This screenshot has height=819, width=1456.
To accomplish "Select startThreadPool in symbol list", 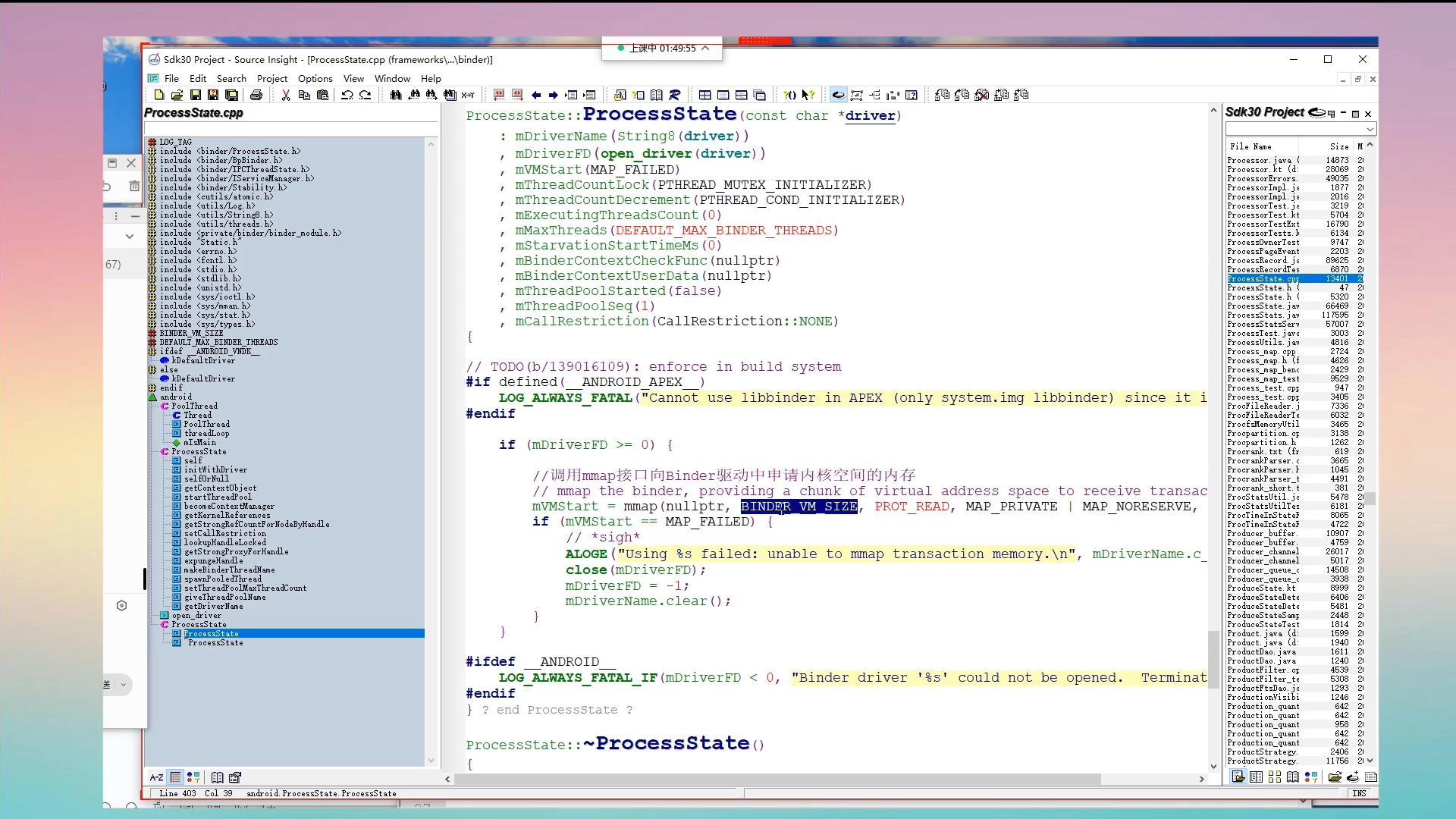I will click(218, 497).
